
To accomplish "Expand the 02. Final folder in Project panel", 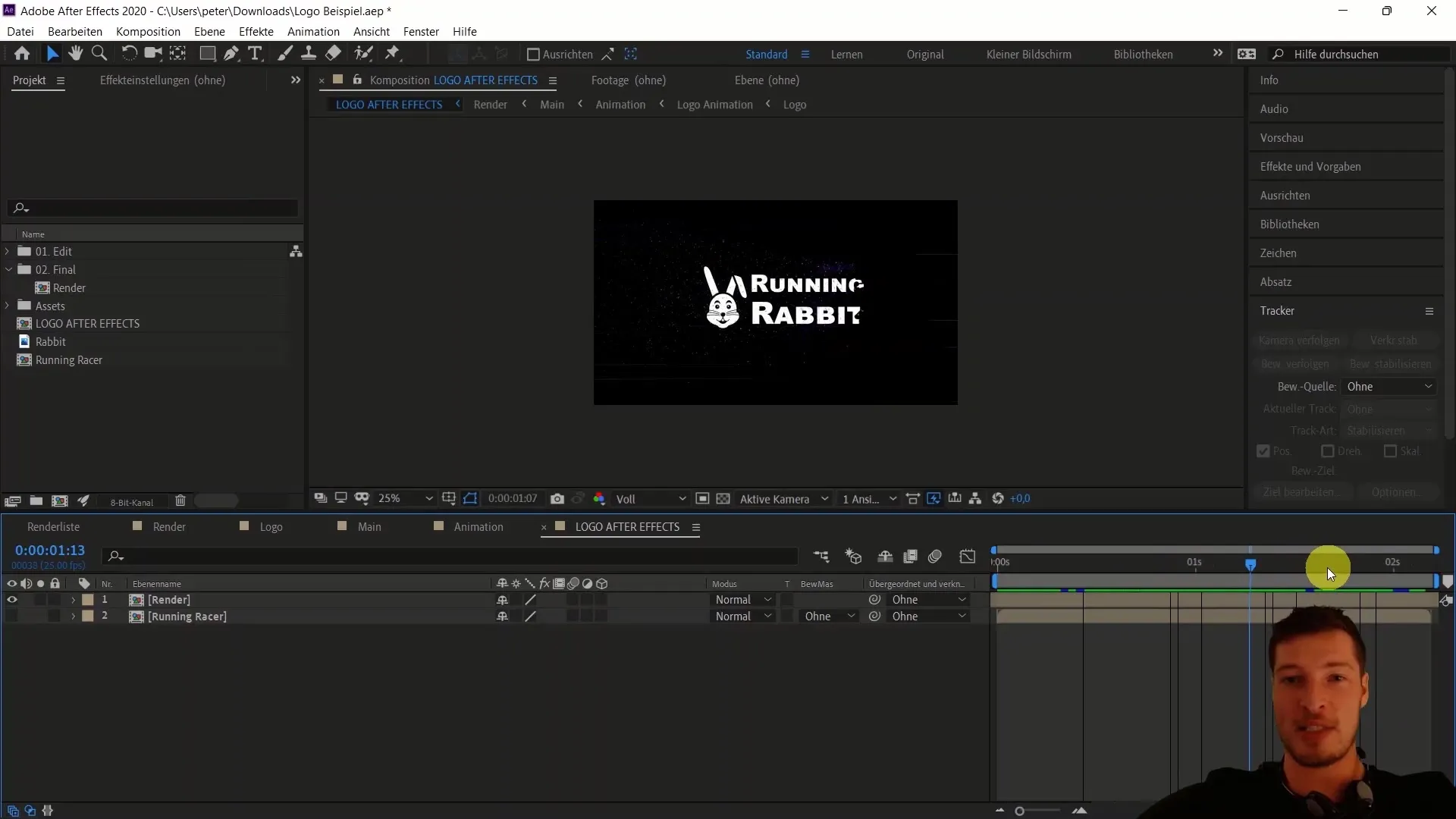I will 8,269.
